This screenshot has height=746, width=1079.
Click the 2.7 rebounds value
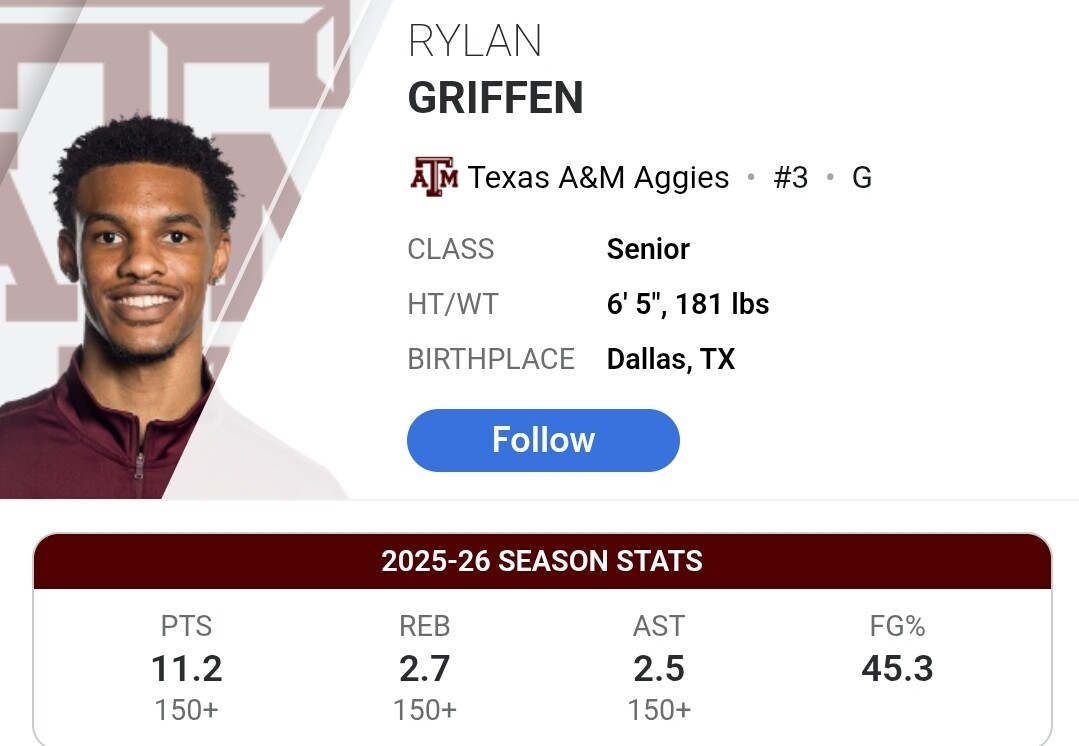click(x=425, y=668)
